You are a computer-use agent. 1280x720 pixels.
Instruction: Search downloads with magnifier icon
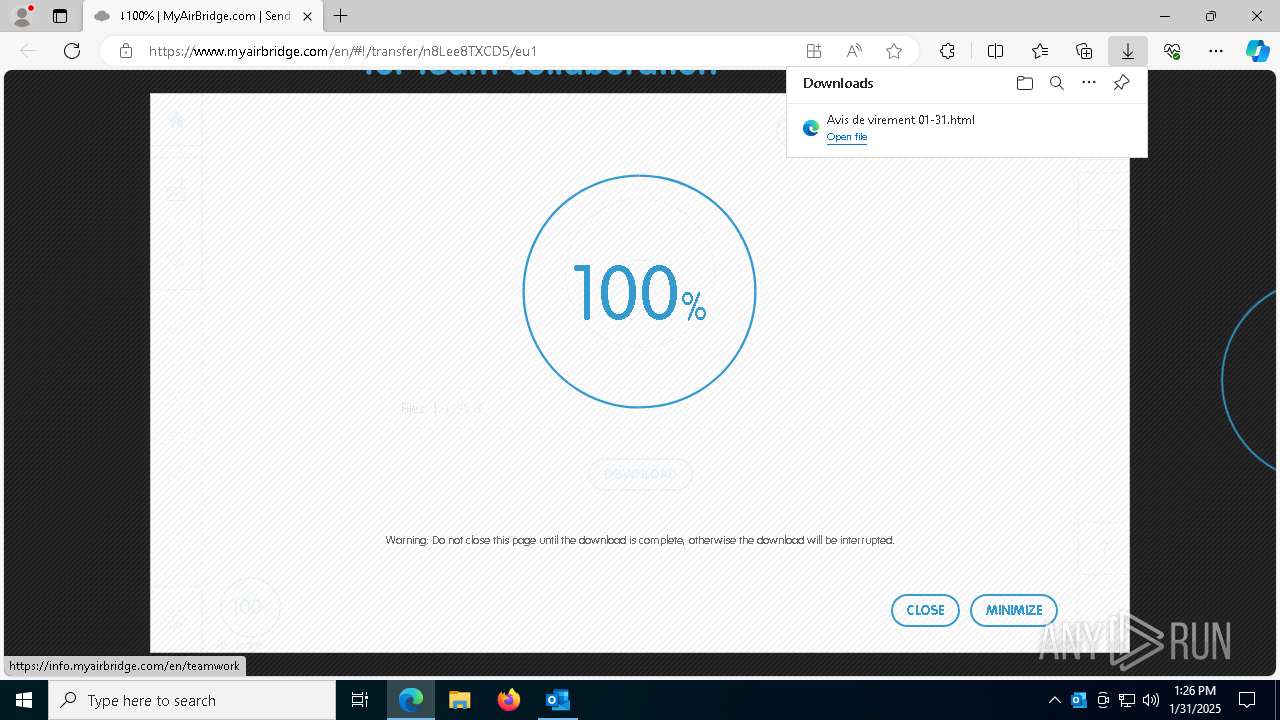(1056, 83)
